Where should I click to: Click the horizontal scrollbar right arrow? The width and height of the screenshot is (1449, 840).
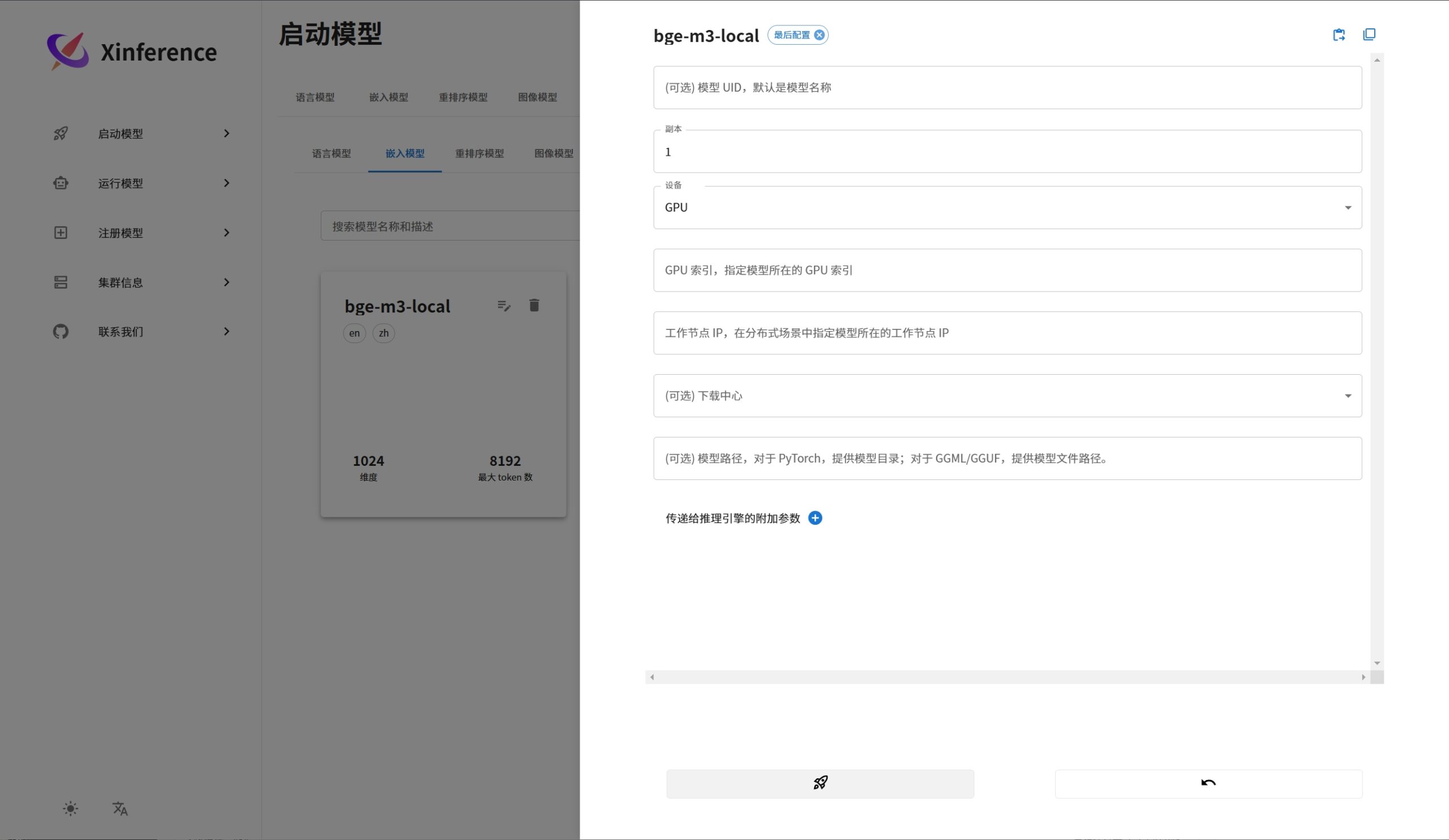click(x=1364, y=678)
